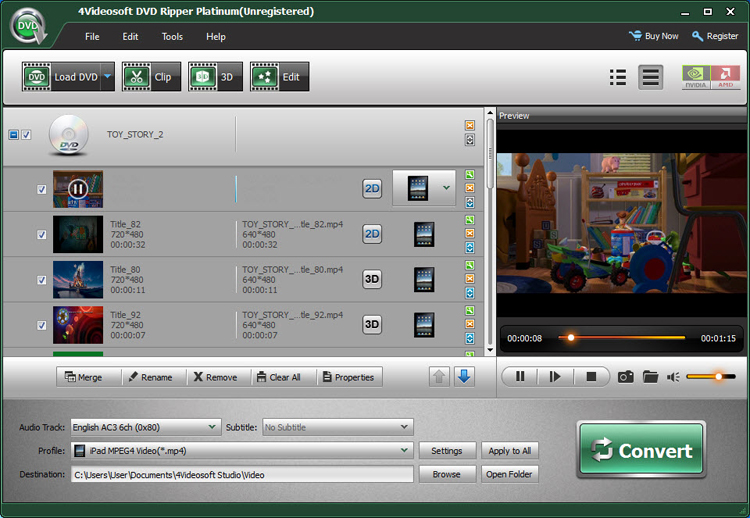
Task: Click the Merge button
Action: point(89,377)
